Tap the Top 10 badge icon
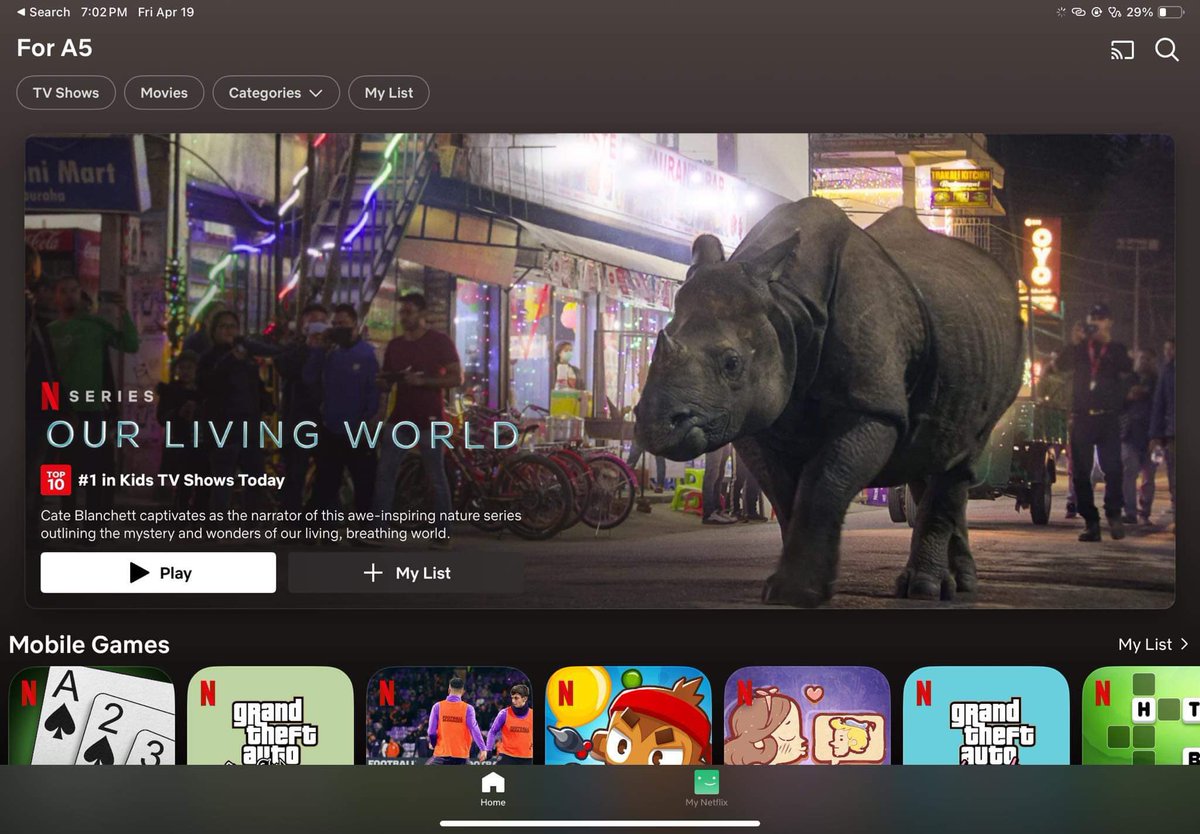The image size is (1200, 834). (x=55, y=480)
